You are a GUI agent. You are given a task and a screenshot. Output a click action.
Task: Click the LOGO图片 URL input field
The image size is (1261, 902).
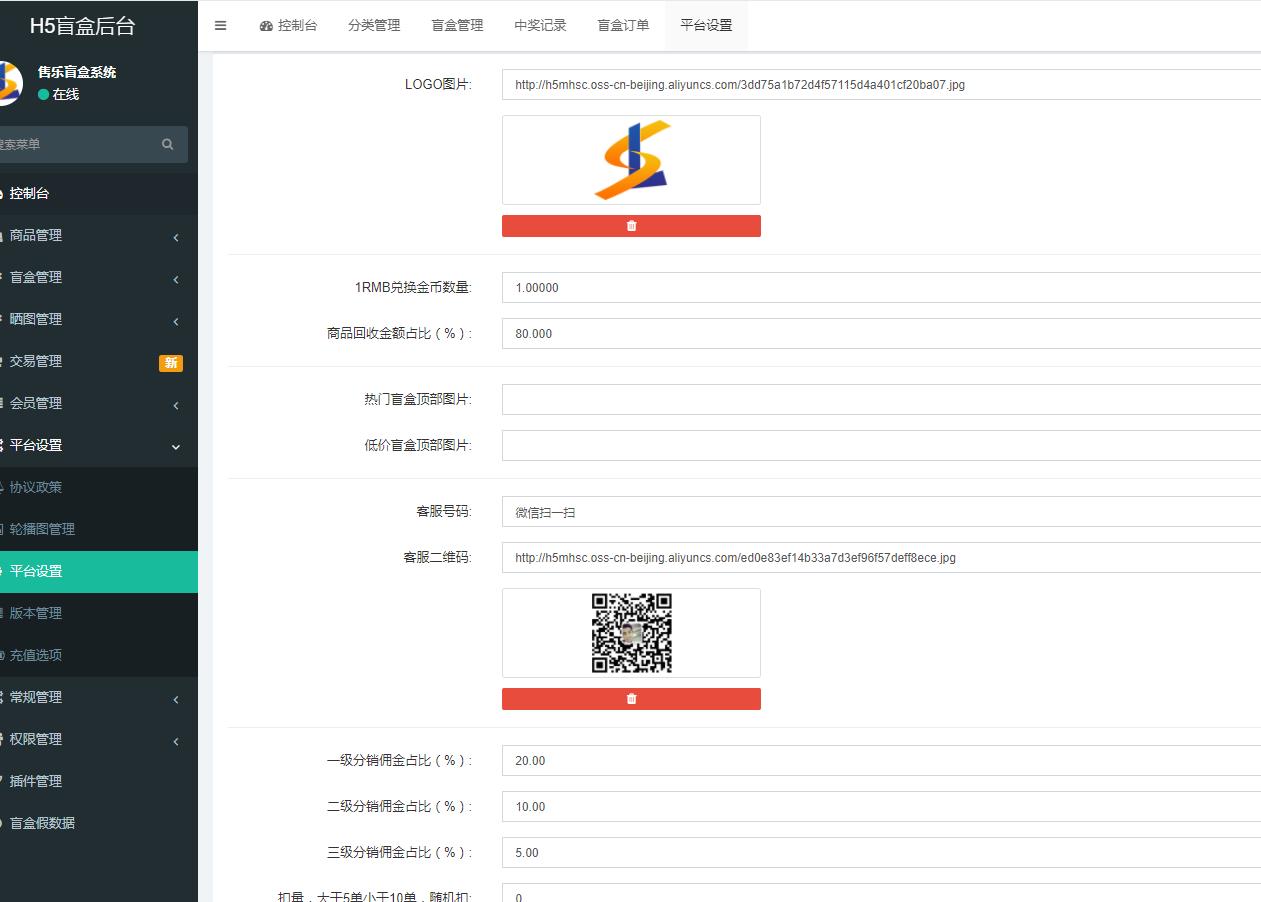click(881, 85)
